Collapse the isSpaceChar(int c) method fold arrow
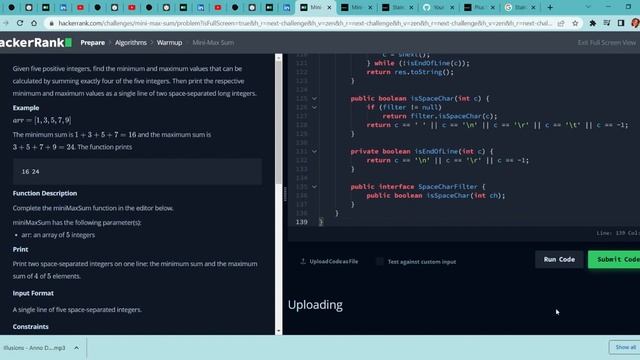 (314, 98)
